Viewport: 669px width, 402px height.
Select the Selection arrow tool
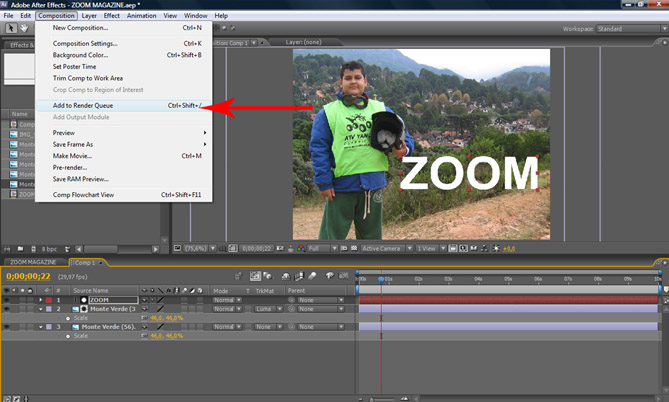[9, 29]
